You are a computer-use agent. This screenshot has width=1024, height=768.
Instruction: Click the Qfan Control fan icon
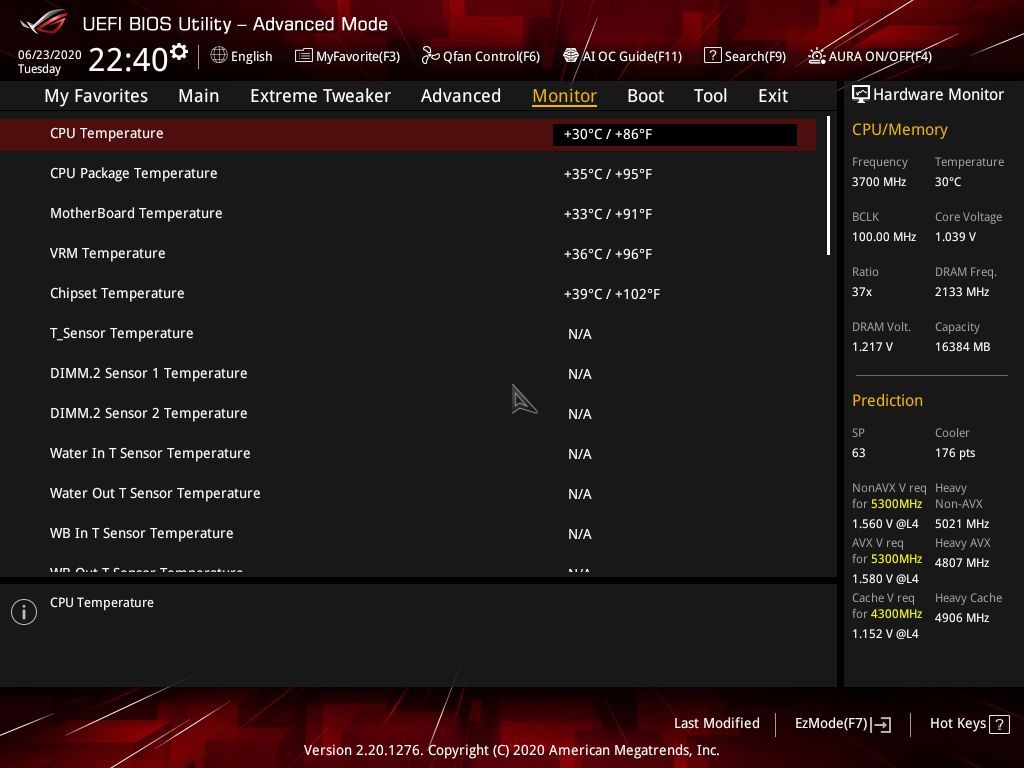point(430,56)
